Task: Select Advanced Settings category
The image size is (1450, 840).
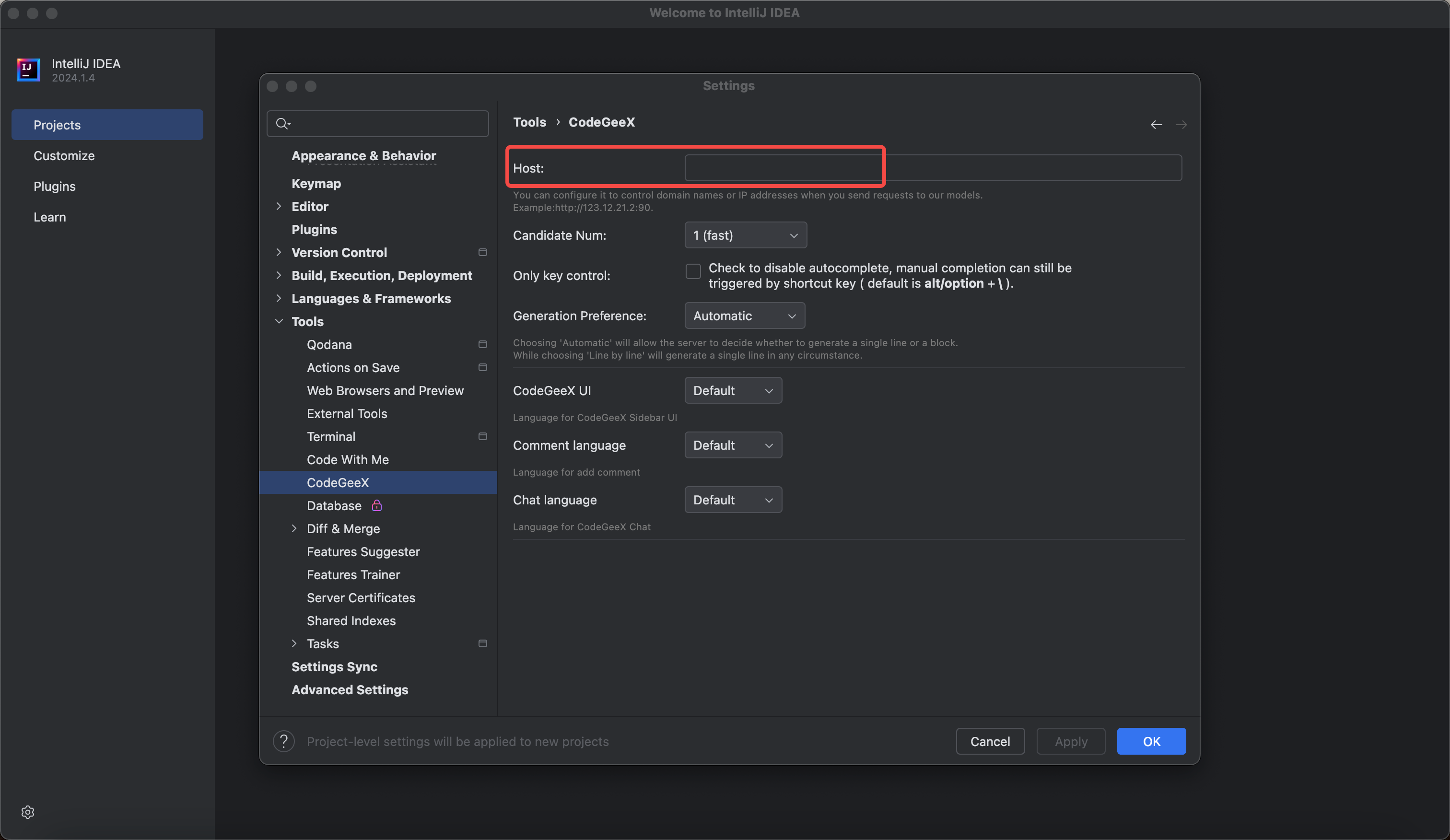Action: tap(350, 689)
